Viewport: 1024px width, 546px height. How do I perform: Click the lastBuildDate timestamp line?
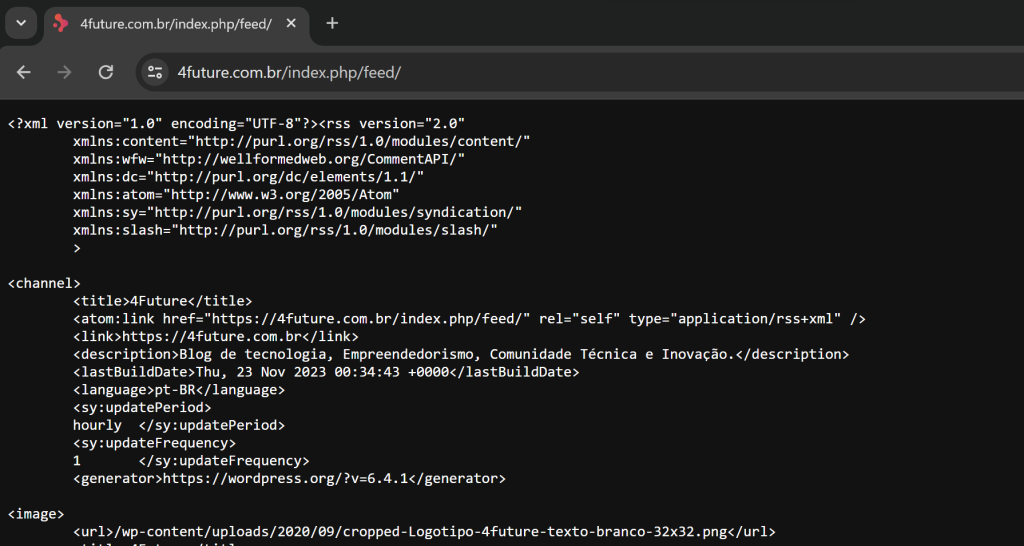pos(326,372)
